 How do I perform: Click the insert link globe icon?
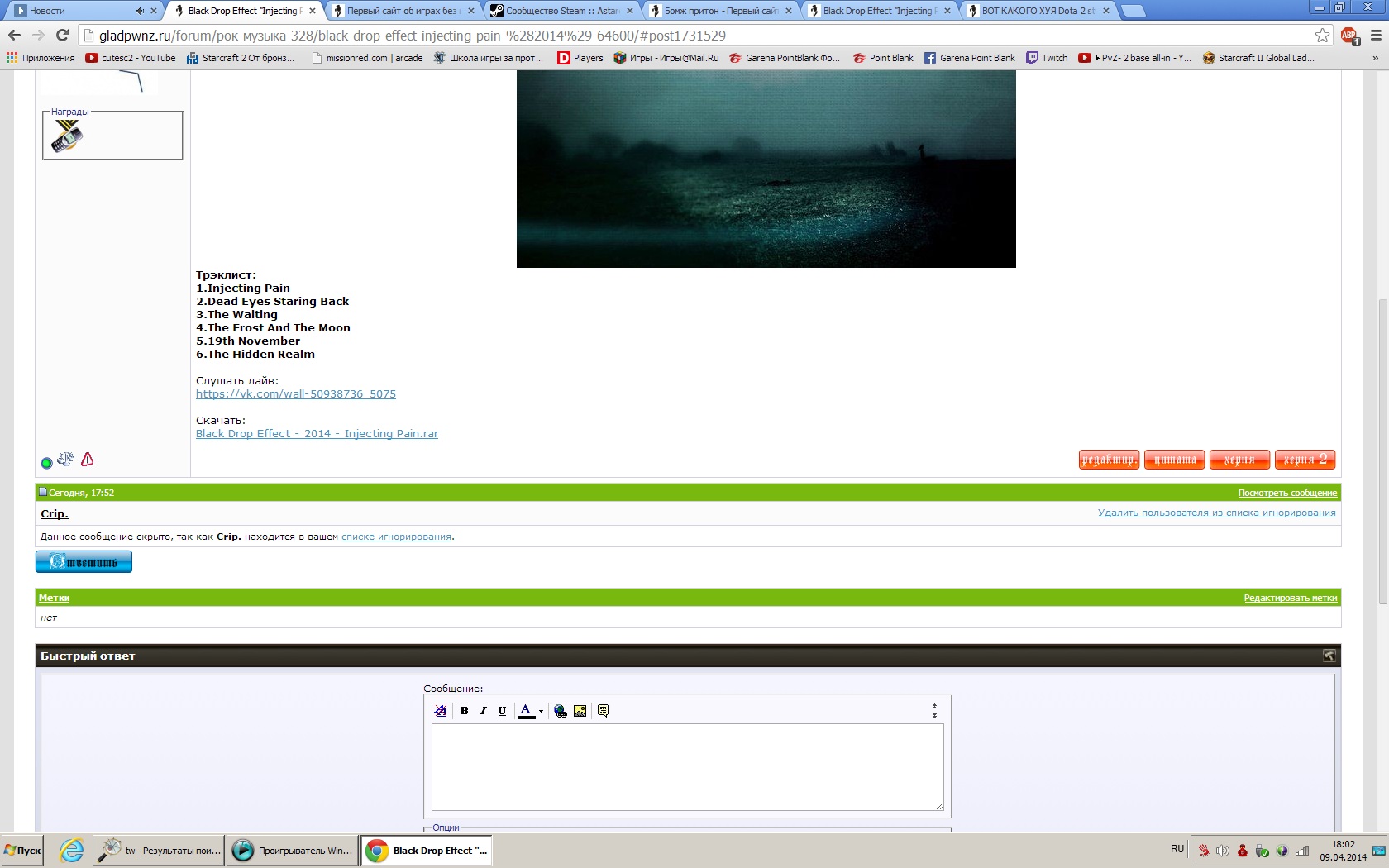(x=561, y=711)
